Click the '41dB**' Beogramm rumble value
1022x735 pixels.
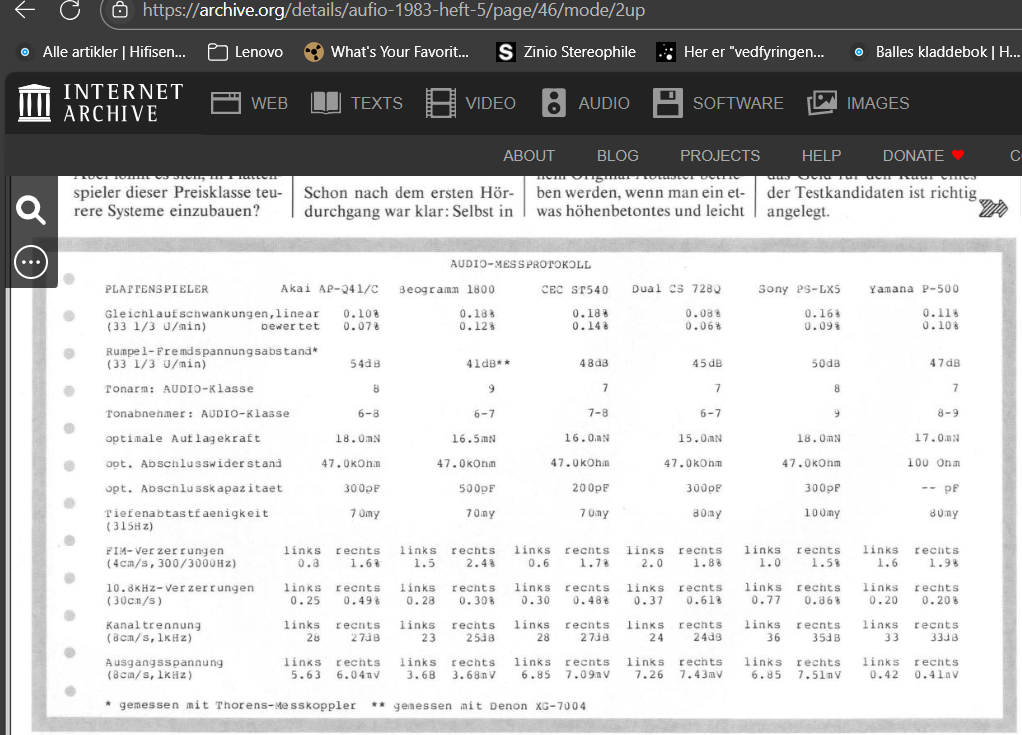click(488, 364)
